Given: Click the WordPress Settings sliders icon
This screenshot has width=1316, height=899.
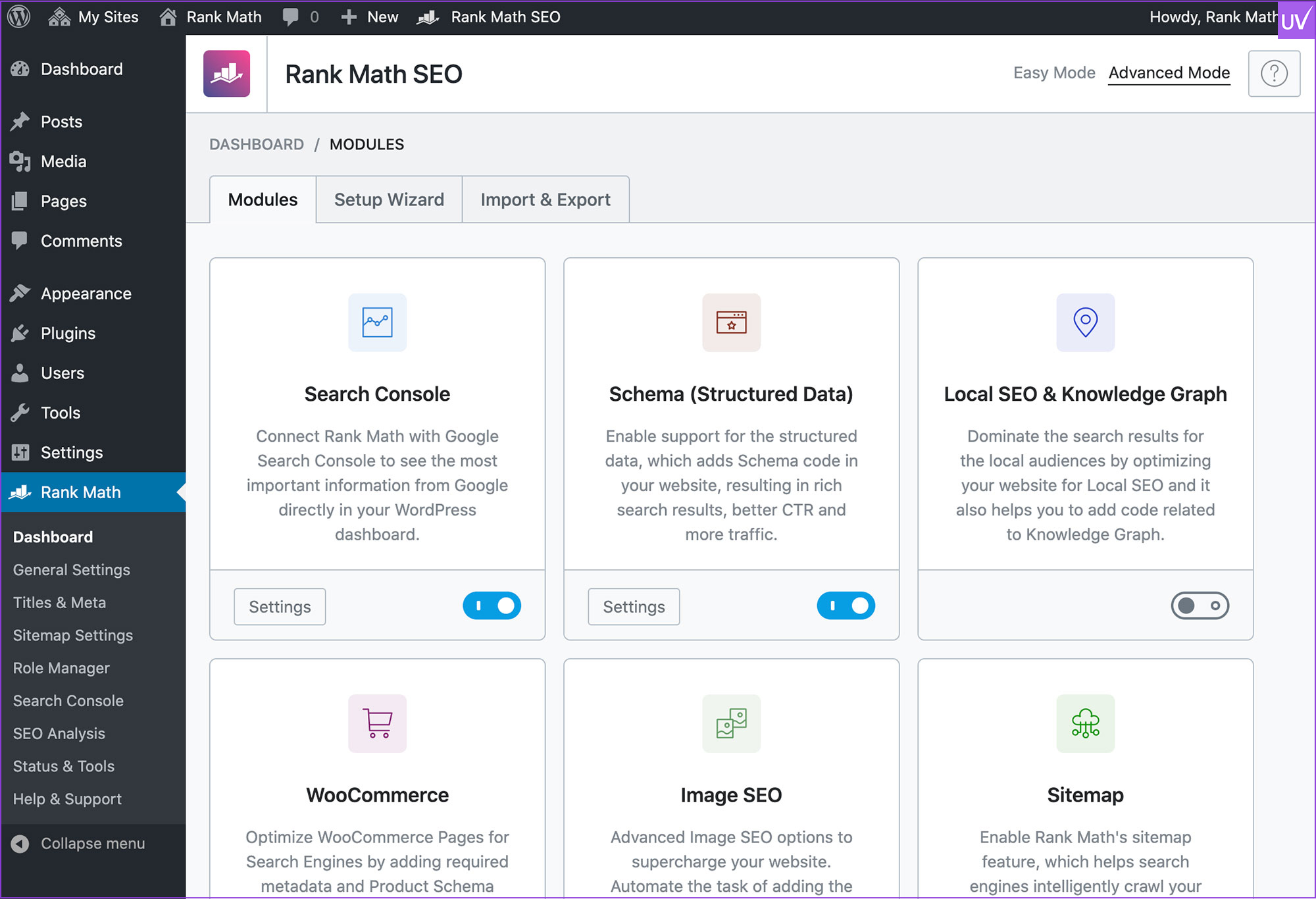Looking at the screenshot, I should click(x=20, y=452).
